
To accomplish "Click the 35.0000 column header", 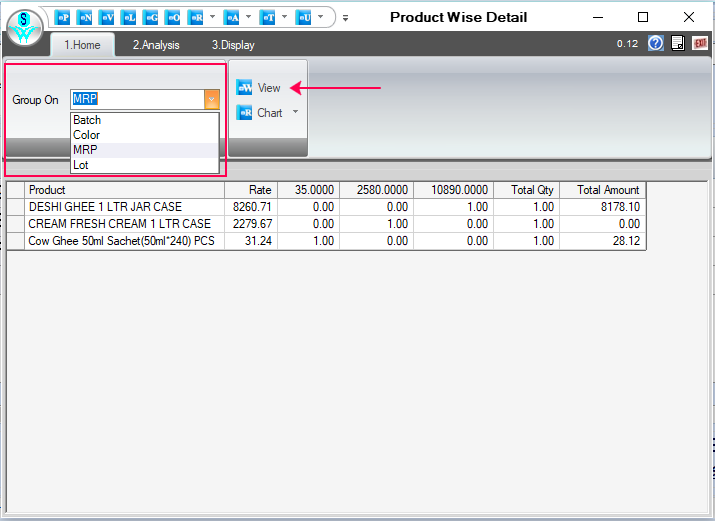I will [308, 190].
